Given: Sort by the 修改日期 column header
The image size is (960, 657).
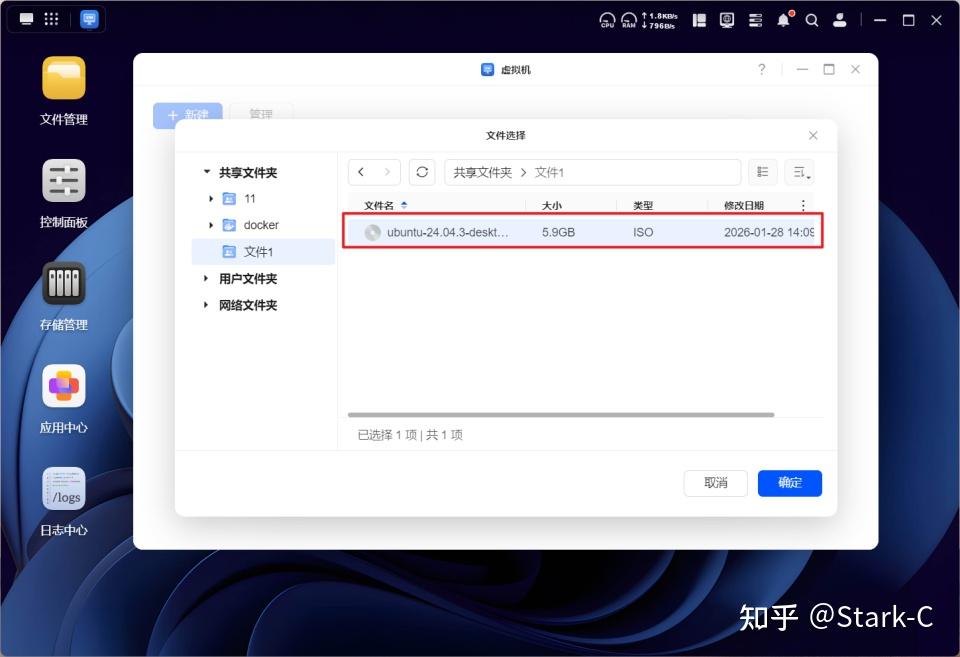Looking at the screenshot, I should [744, 206].
